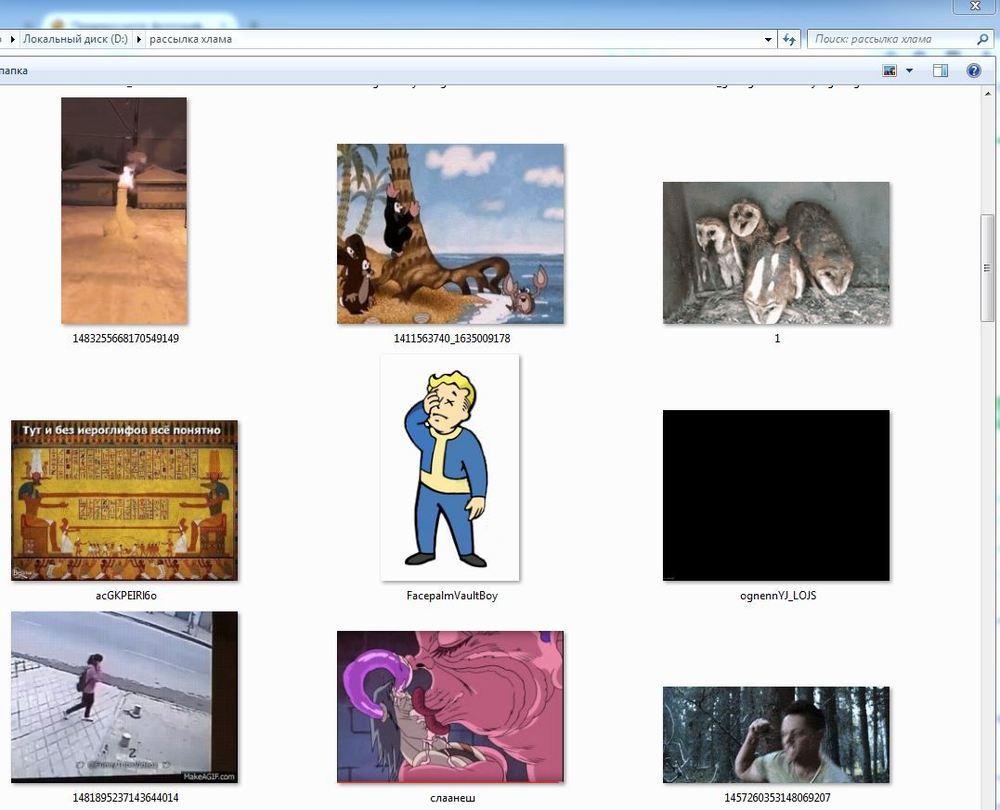Click the file name слаанеш
The height and width of the screenshot is (810, 1000).
pyautogui.click(x=452, y=798)
